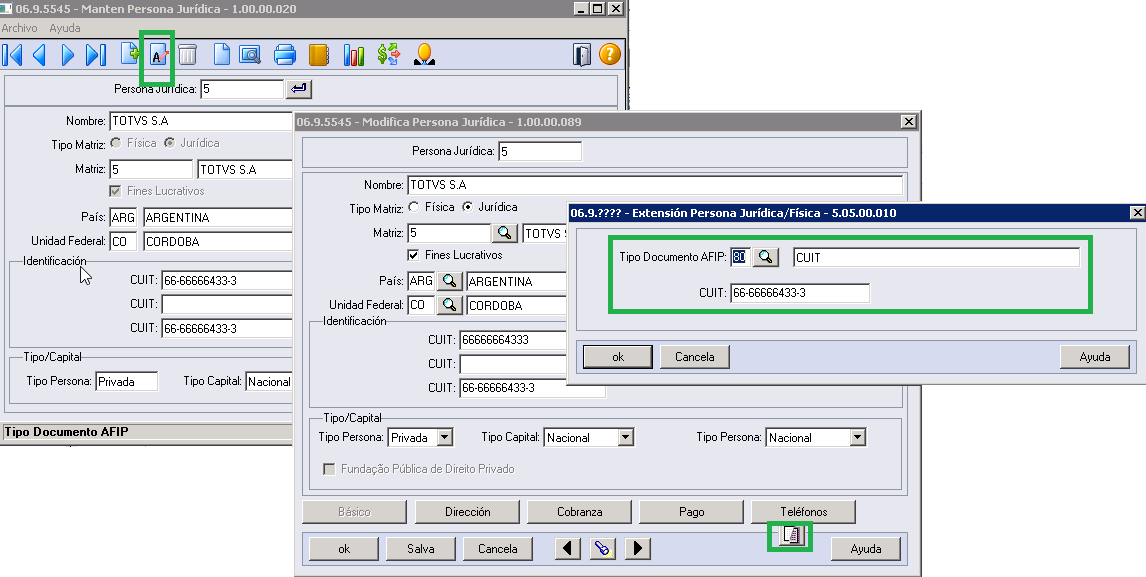The width and height of the screenshot is (1146, 577).
Task: Click the modify record icon in Manten toolbar
Action: coord(159,56)
